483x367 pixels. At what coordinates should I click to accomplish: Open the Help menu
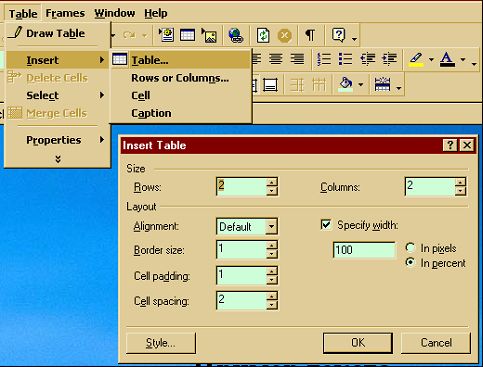(156, 13)
